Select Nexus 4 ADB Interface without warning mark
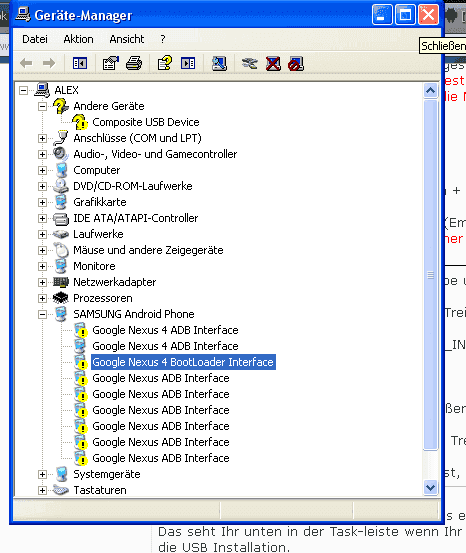Image resolution: width=466 pixels, height=553 pixels. [x=165, y=346]
